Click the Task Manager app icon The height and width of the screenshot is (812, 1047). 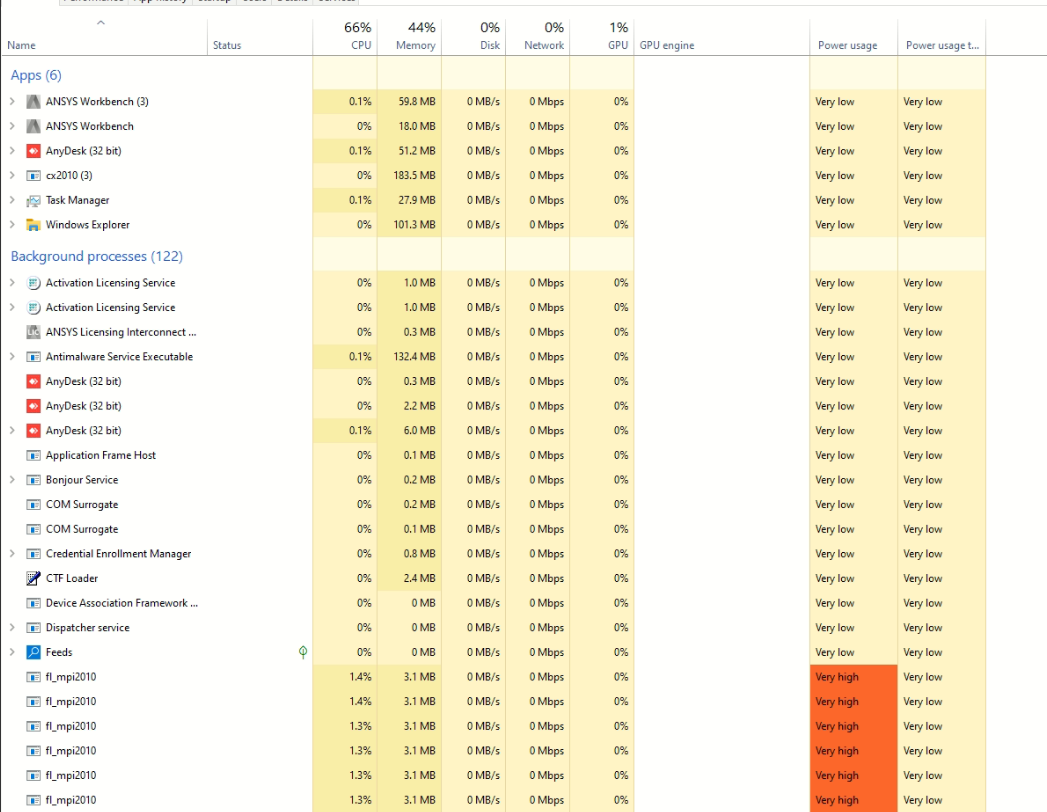[34, 201]
